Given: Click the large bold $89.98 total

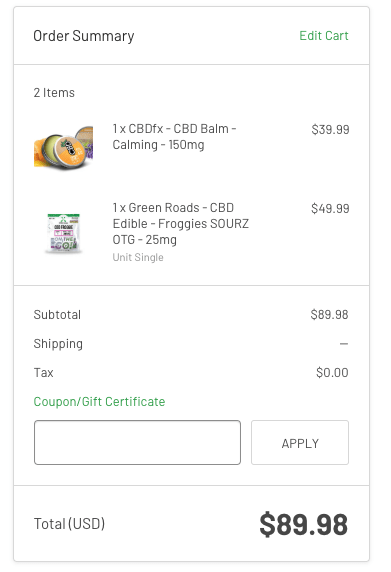Looking at the screenshot, I should tap(303, 525).
